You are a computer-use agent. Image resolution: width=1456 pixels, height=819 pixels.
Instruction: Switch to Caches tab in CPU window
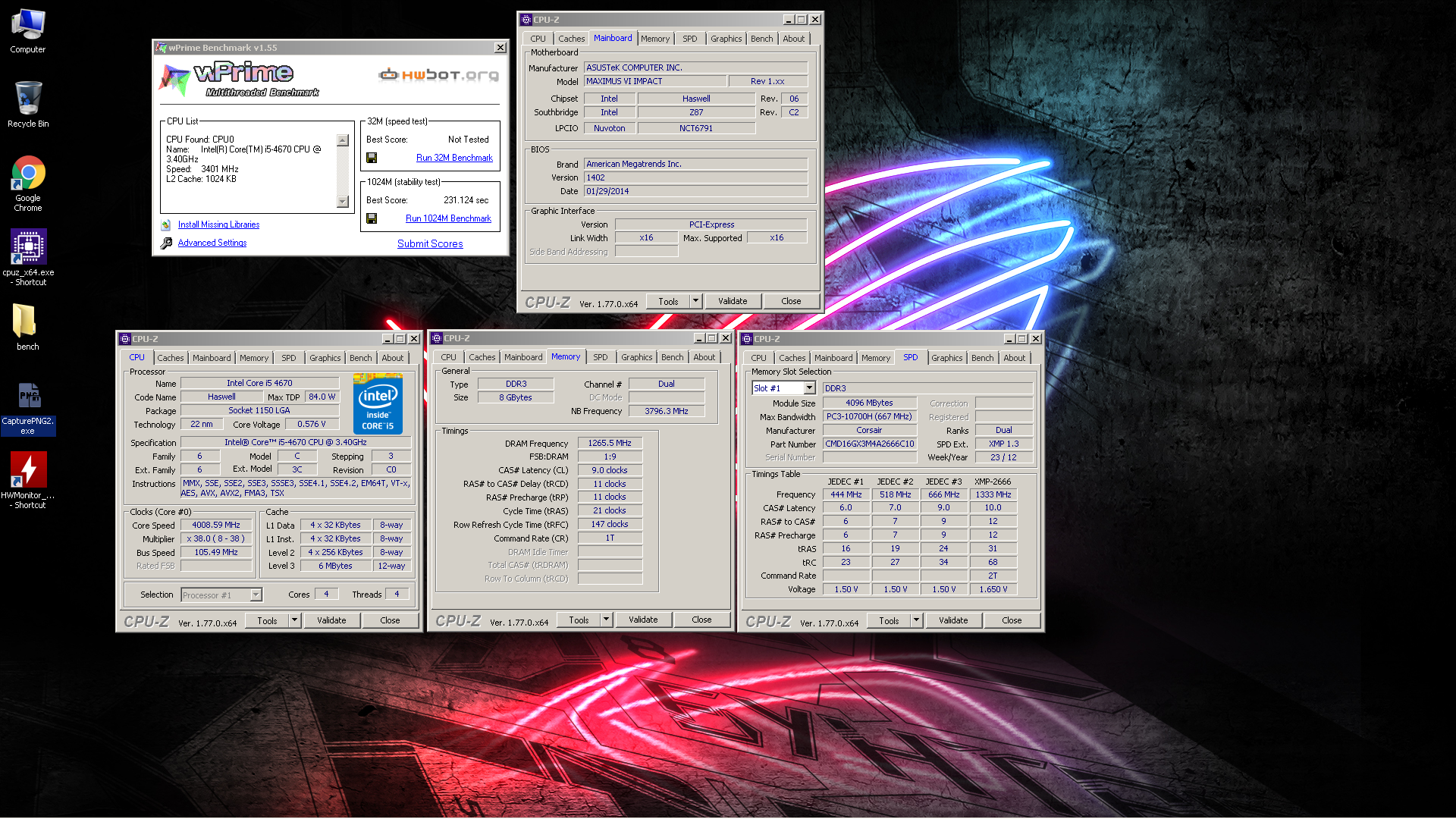tap(171, 358)
